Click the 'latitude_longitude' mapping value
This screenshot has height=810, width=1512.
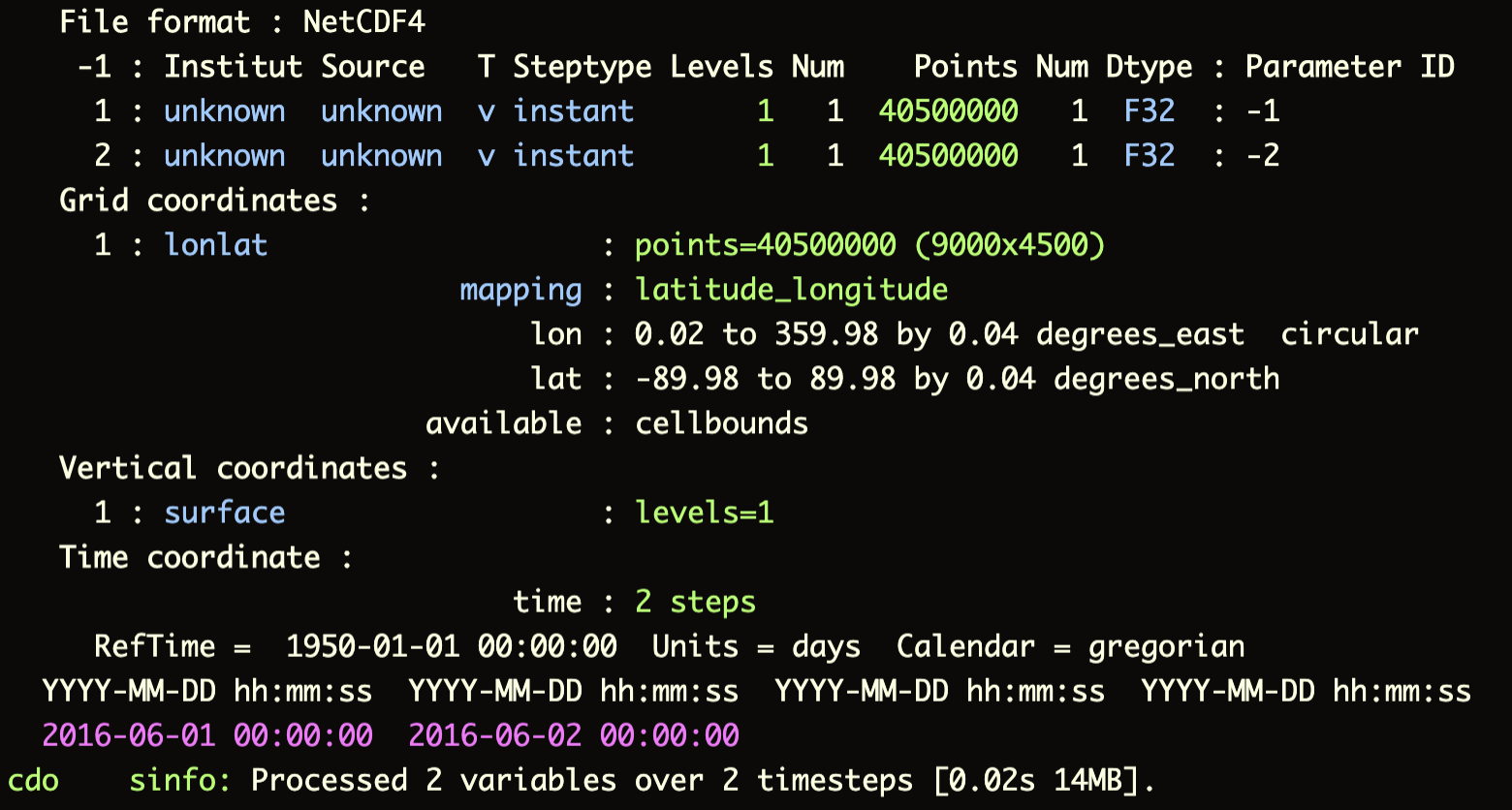coord(791,290)
